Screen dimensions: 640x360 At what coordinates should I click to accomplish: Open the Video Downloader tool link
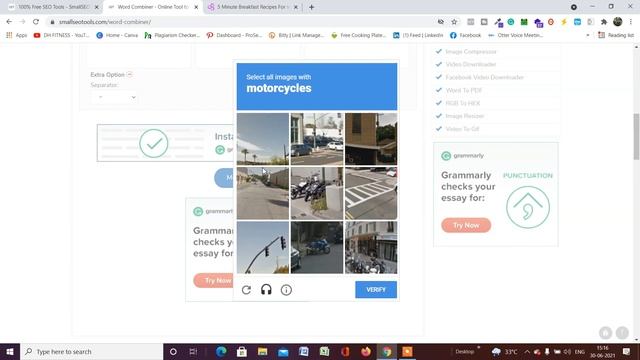[x=471, y=64]
